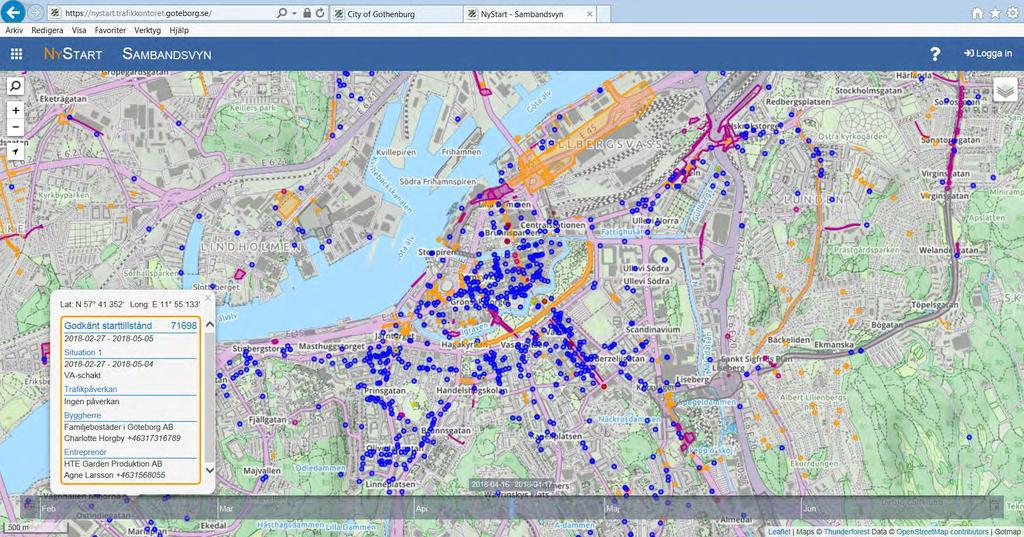The height and width of the screenshot is (537, 1024).
Task: Open help with the question mark icon
Action: coord(935,54)
